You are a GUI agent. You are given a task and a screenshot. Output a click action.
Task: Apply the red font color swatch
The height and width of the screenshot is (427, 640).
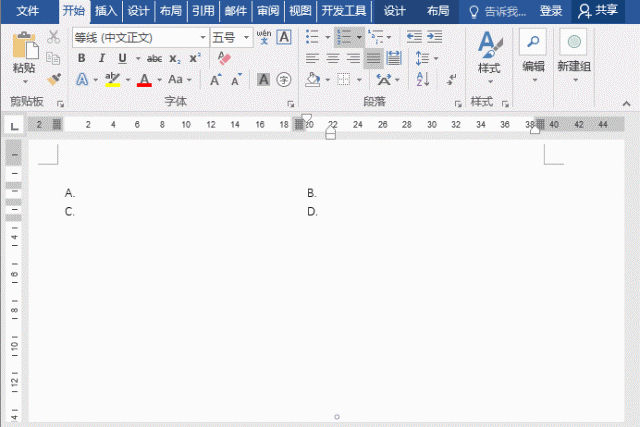144,85
